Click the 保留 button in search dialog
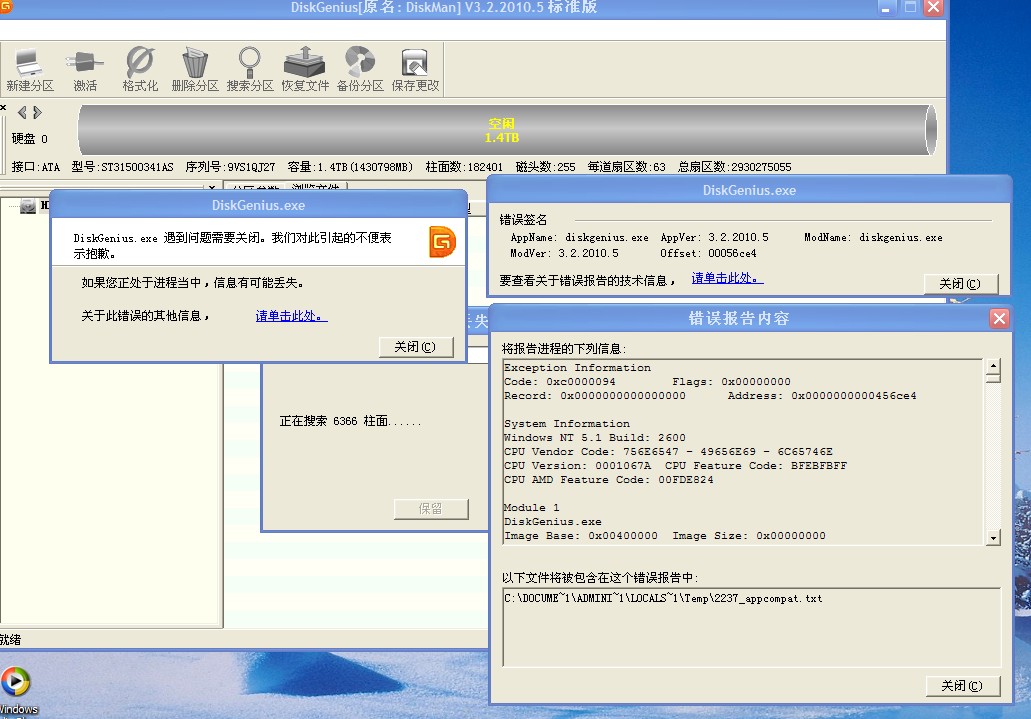 pyautogui.click(x=431, y=508)
